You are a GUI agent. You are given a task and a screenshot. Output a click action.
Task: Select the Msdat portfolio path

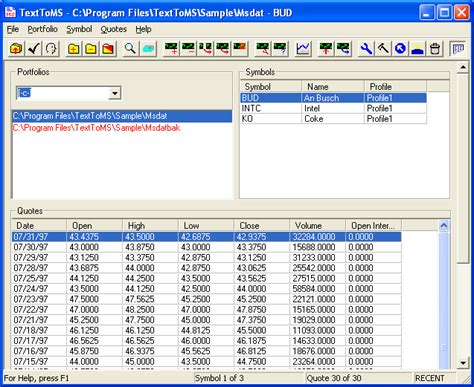(122, 116)
